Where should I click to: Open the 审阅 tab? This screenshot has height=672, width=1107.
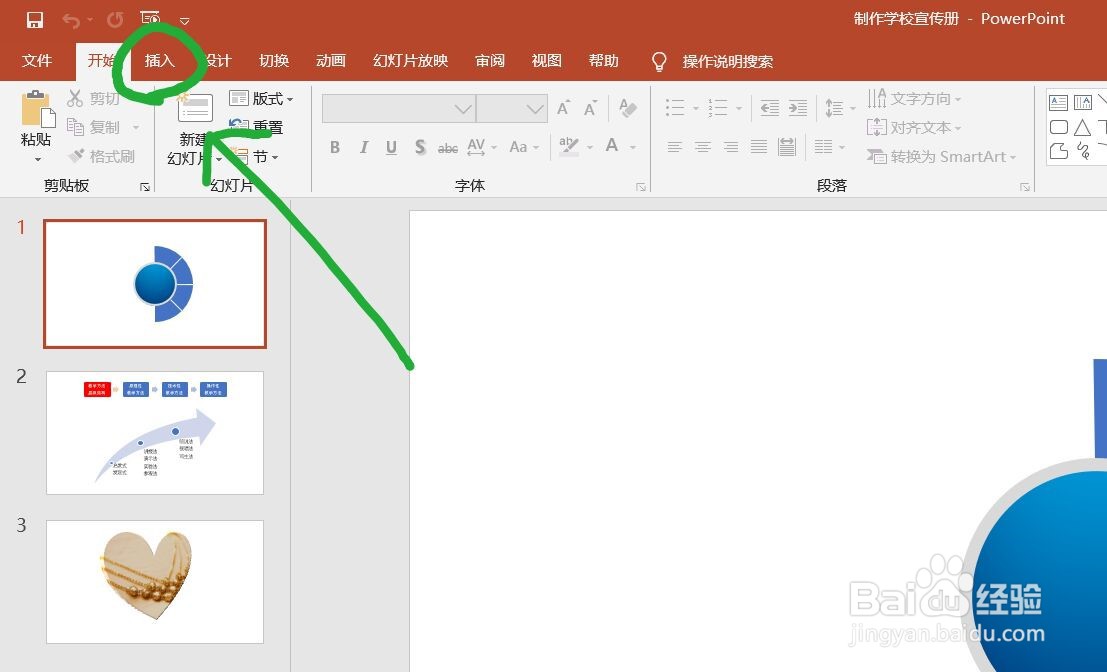pyautogui.click(x=490, y=61)
